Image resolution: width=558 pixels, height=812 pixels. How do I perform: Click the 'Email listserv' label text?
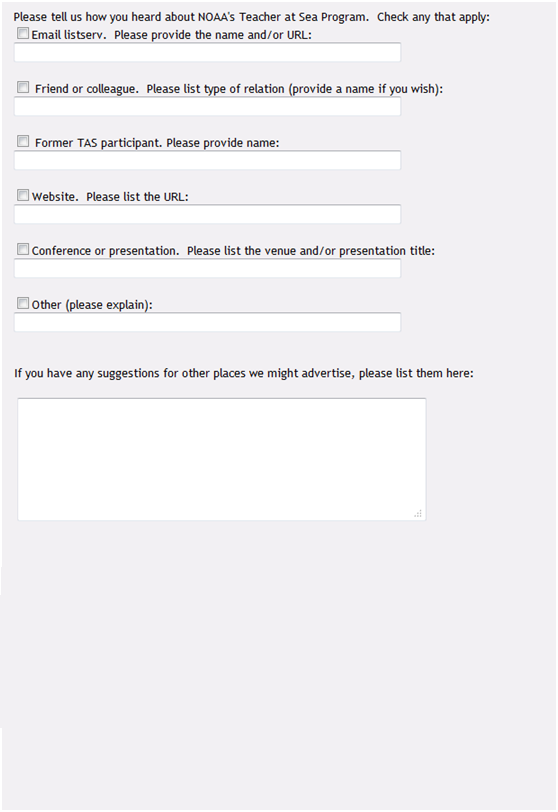click(x=68, y=35)
